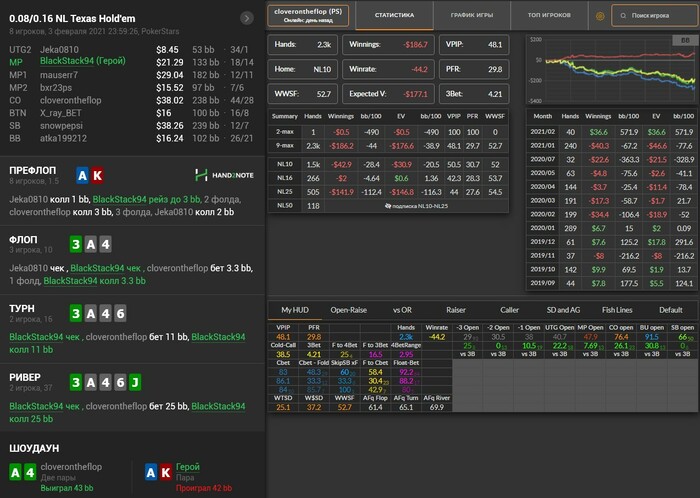Viewport: 700px width, 498px height.
Task: Click the Герой link in showdown
Action: tap(188, 467)
